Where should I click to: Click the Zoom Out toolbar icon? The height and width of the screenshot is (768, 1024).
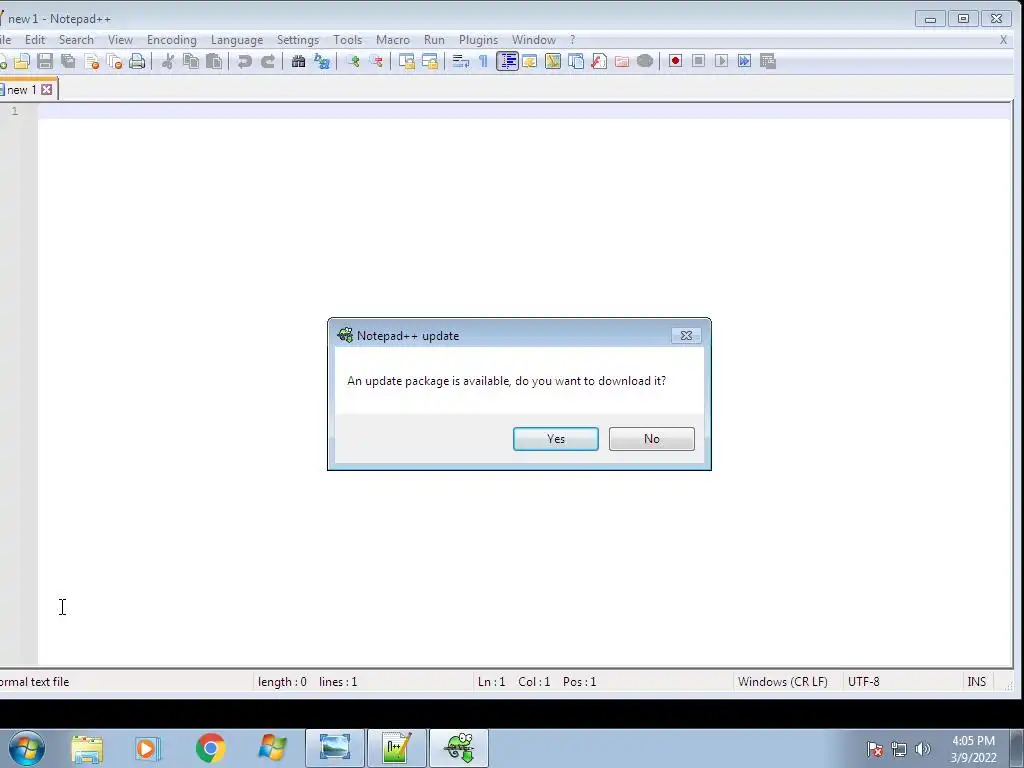point(376,61)
